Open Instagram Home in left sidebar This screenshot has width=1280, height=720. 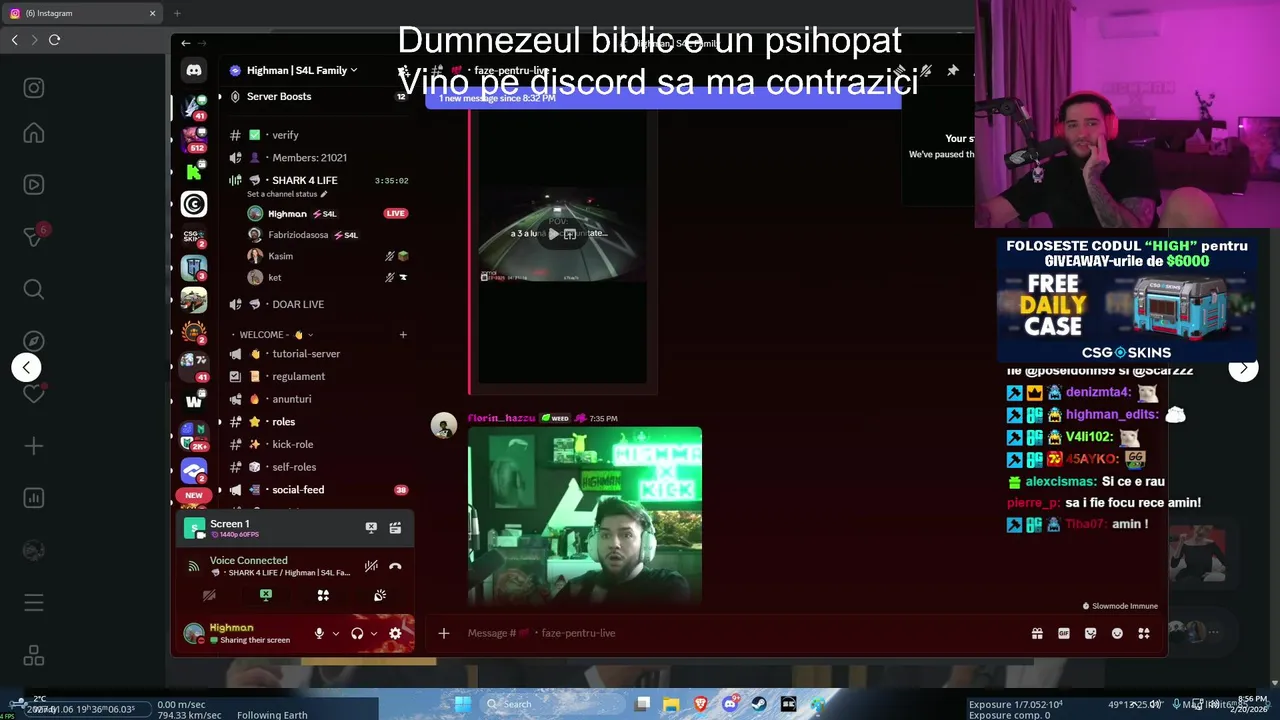[x=34, y=133]
